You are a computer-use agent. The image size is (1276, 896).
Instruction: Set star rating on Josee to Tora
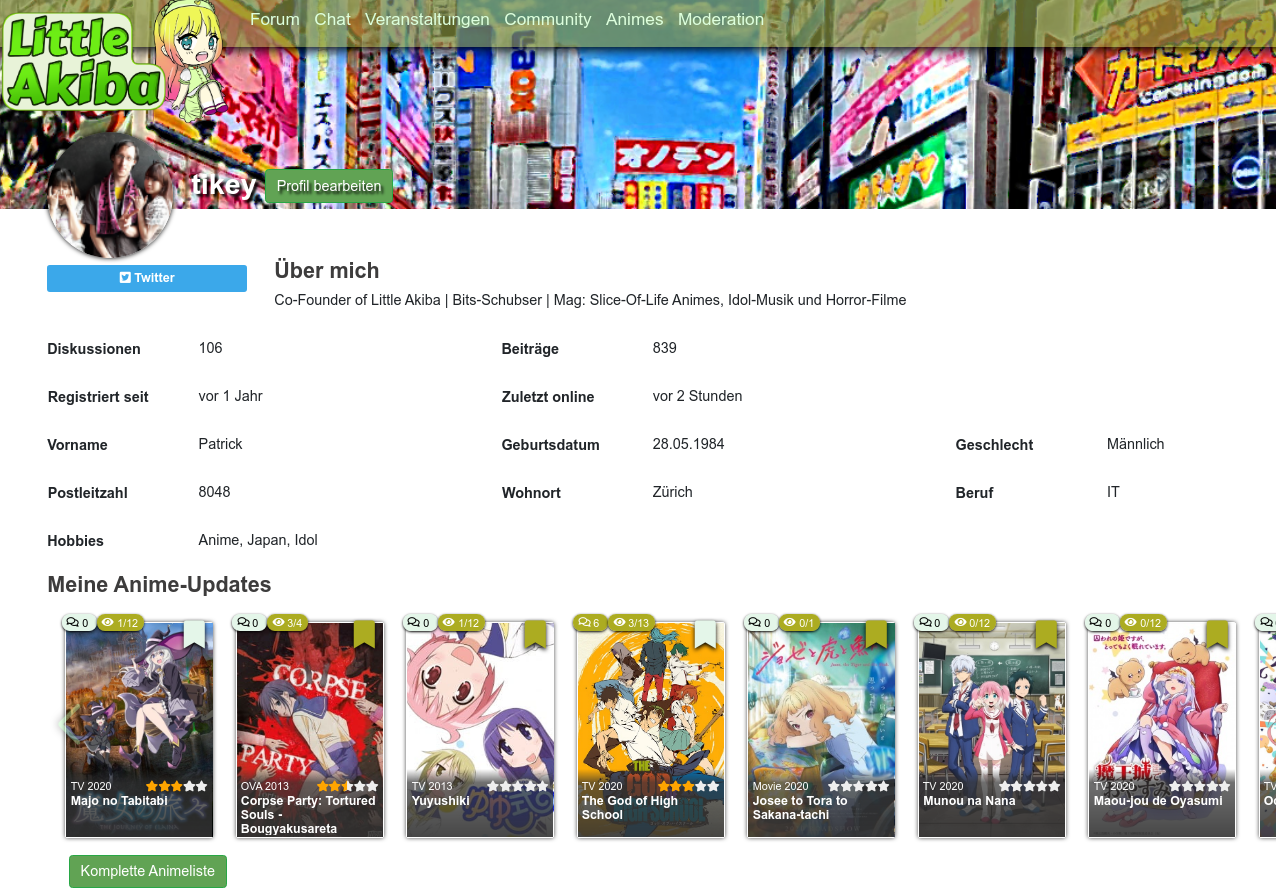(x=858, y=787)
